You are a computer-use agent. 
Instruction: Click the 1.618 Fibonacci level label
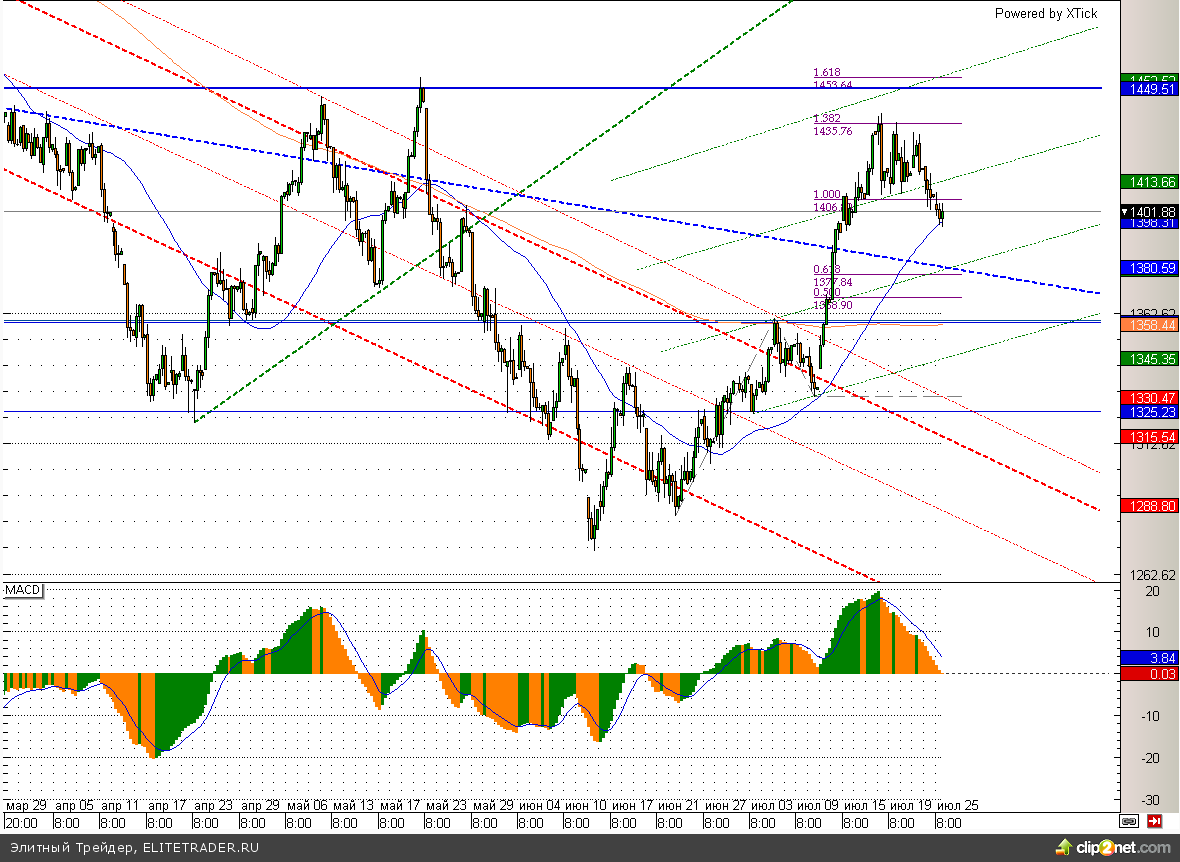click(827, 72)
